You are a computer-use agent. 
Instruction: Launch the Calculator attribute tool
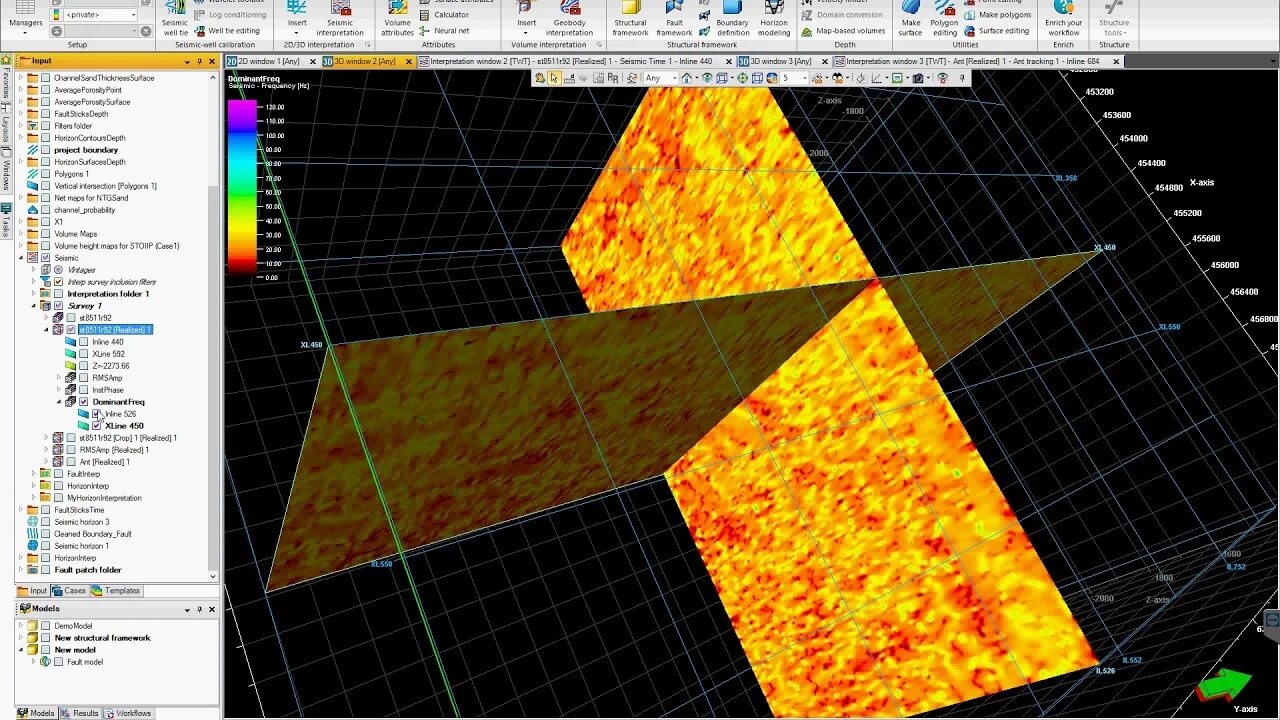coord(445,15)
